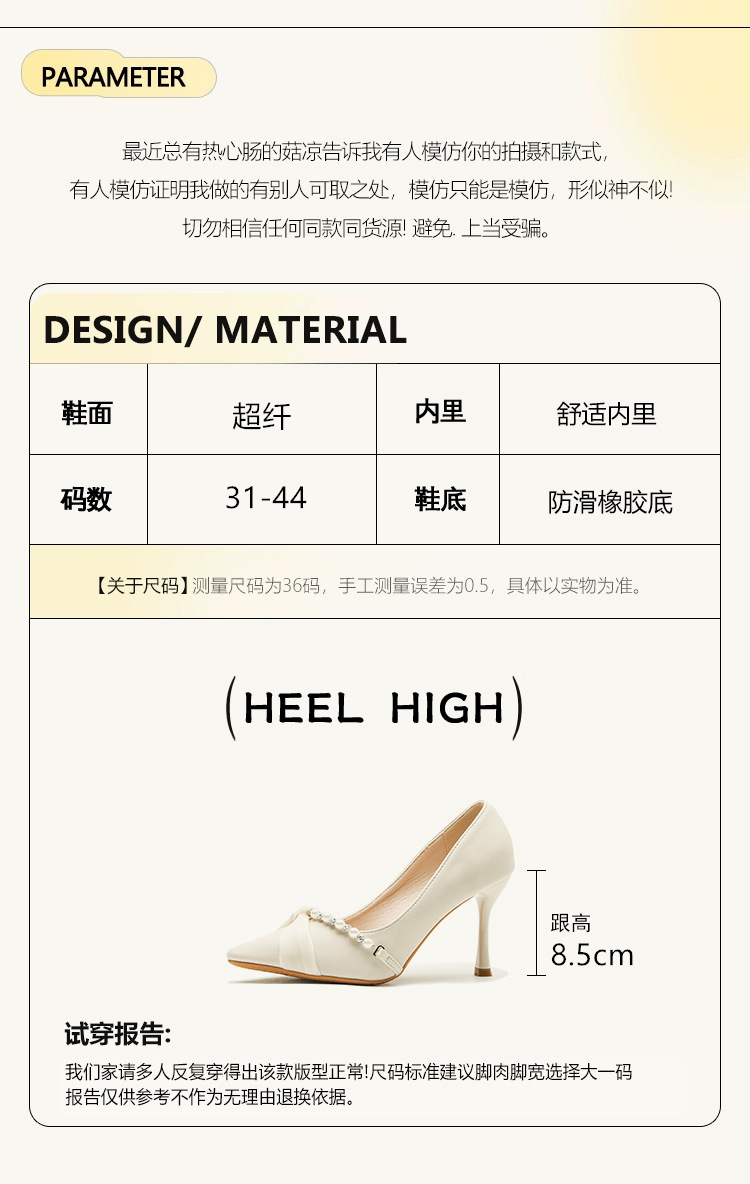This screenshot has height=1184, width=750.
Task: Click the 舒适内里 value cell
Action: [610, 409]
